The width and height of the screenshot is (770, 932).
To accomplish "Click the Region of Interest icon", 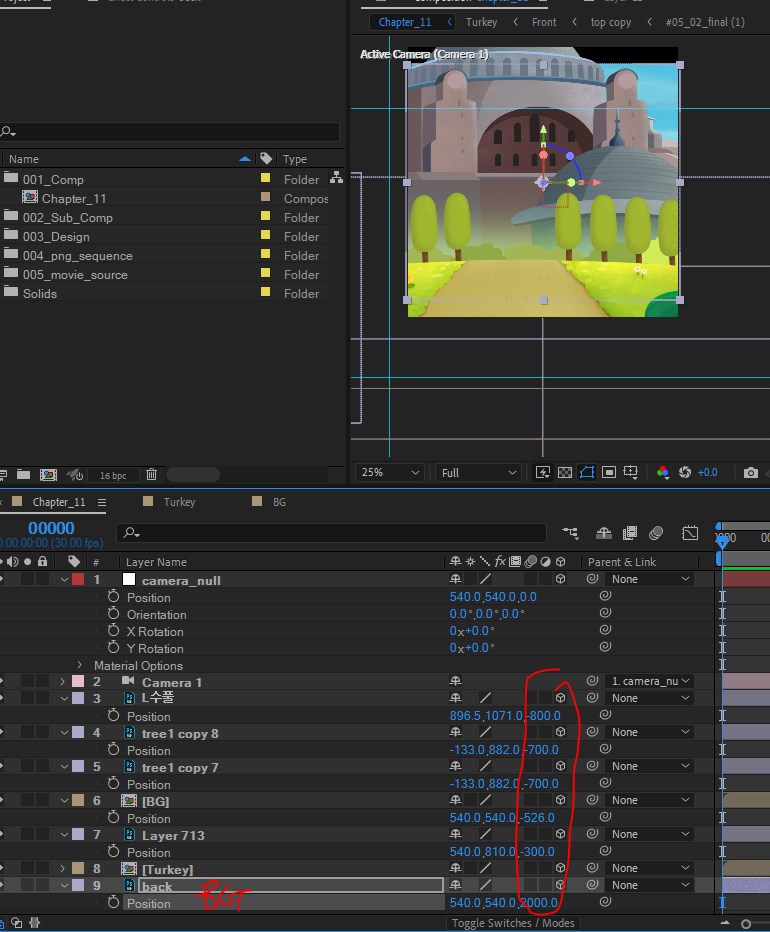I will click(x=609, y=473).
